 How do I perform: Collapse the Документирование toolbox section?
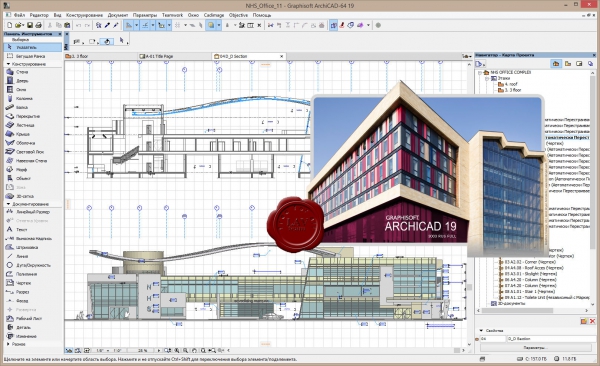click(x=8, y=204)
